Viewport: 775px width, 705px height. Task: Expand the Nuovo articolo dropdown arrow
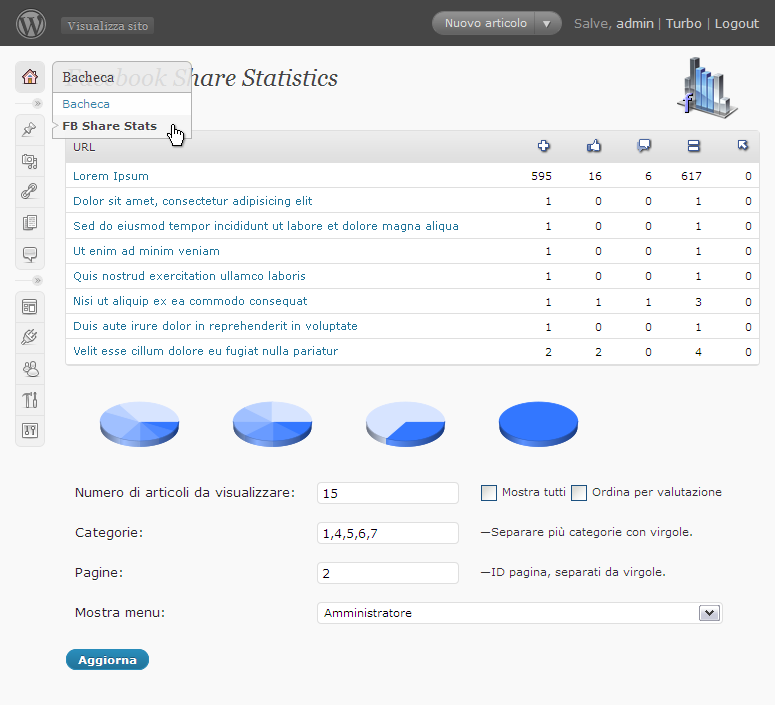[x=546, y=23]
